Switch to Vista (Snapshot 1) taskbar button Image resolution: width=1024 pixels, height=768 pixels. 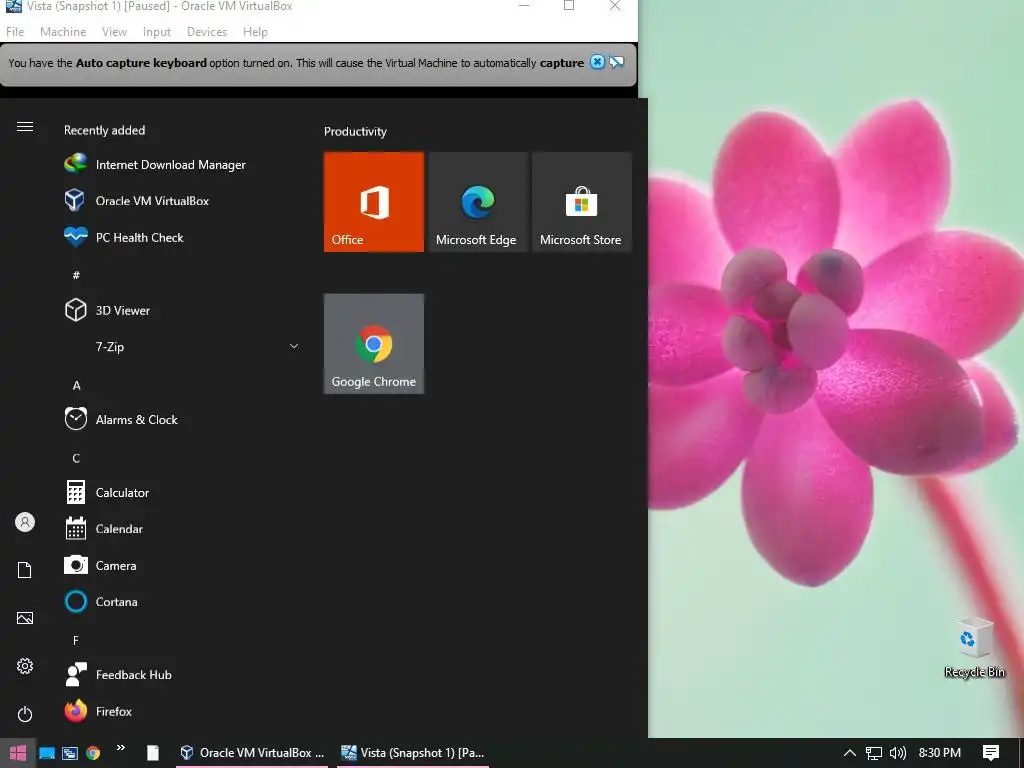tap(413, 753)
